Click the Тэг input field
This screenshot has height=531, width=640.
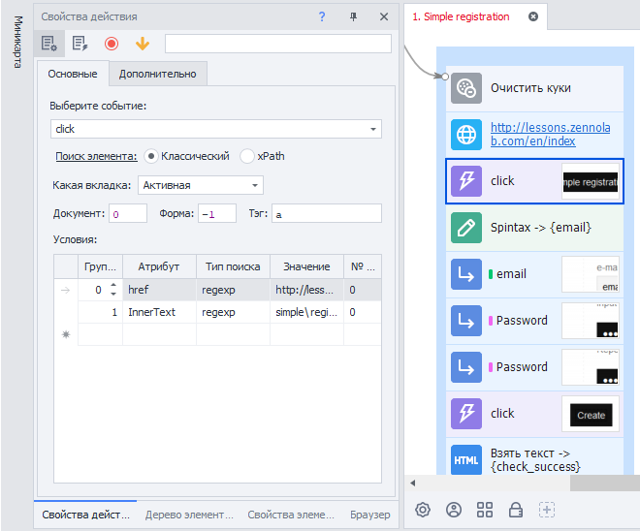click(x=326, y=213)
